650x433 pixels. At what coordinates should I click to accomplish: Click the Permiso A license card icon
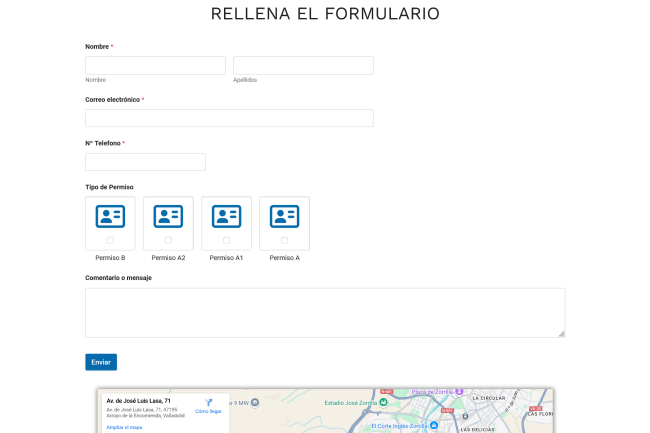tap(284, 216)
